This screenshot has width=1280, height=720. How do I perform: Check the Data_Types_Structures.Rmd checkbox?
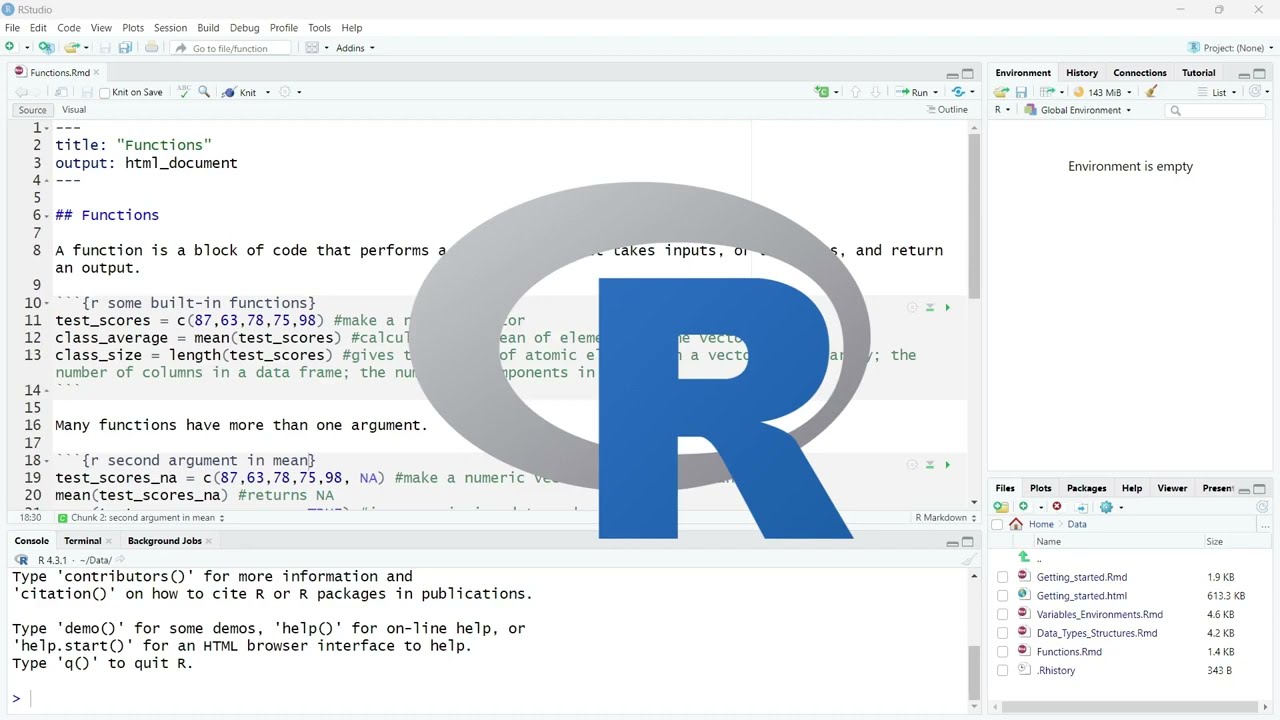pos(1002,633)
